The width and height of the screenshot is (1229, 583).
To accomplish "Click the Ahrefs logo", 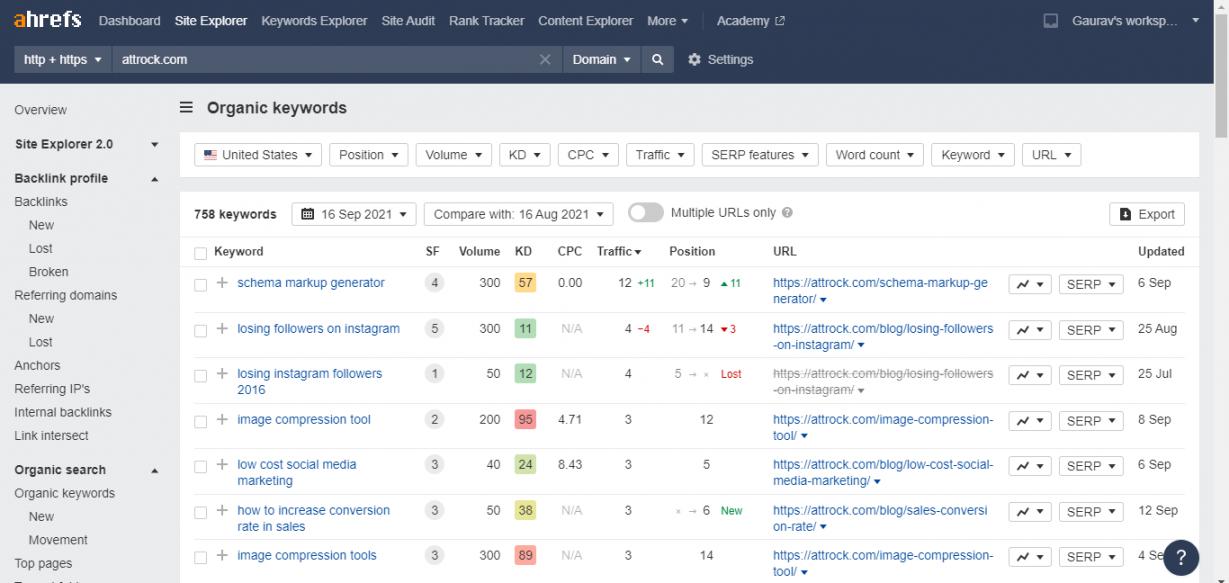I will (x=47, y=21).
